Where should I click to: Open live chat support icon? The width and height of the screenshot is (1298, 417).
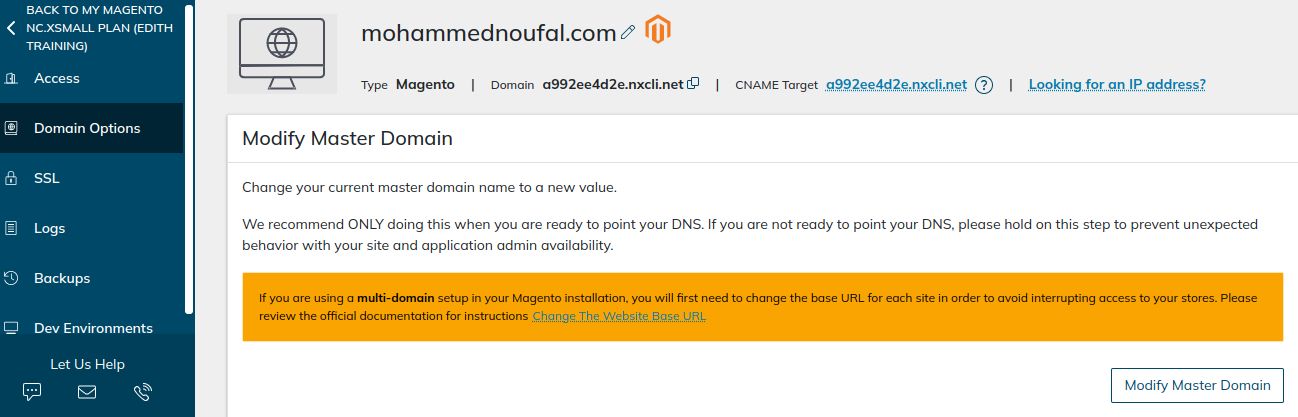[32, 392]
